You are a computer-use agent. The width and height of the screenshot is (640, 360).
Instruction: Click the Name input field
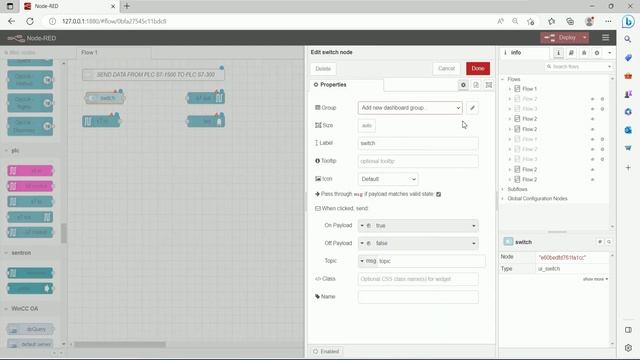pyautogui.click(x=418, y=297)
